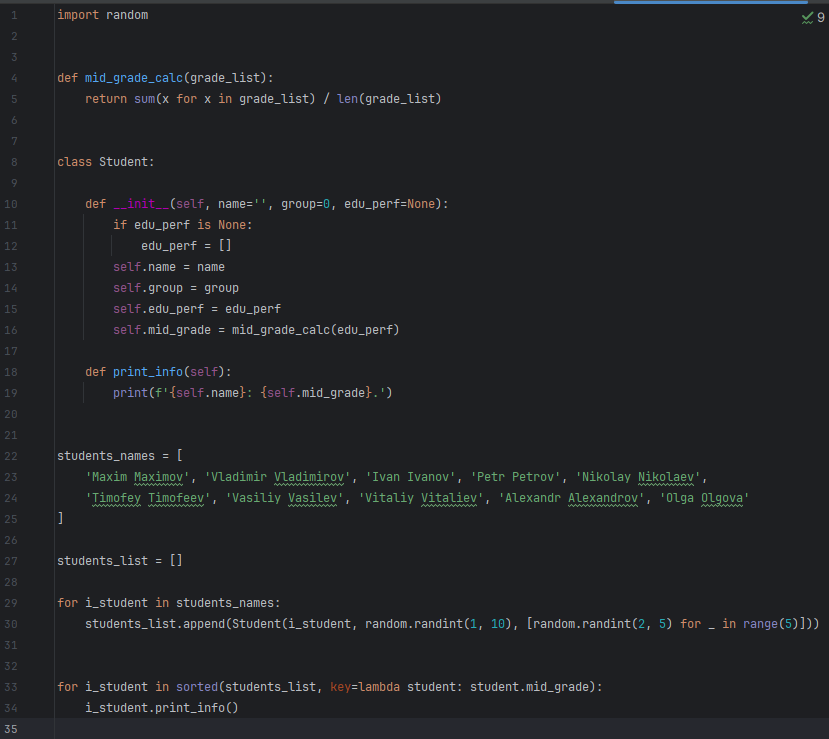Click the 'Vladimir Vladimirov' string
The image size is (829, 739).
pyautogui.click(x=277, y=477)
